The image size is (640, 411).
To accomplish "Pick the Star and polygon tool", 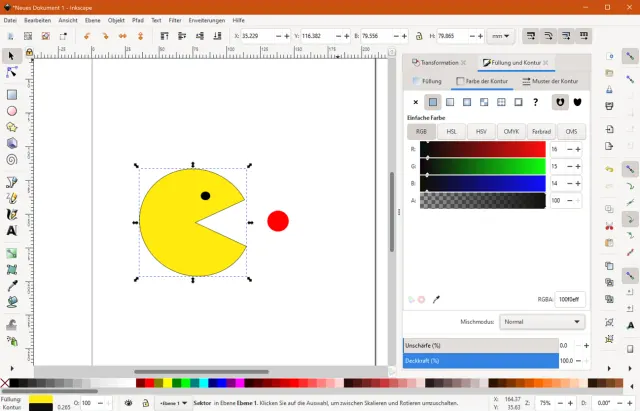I will tap(12, 127).
